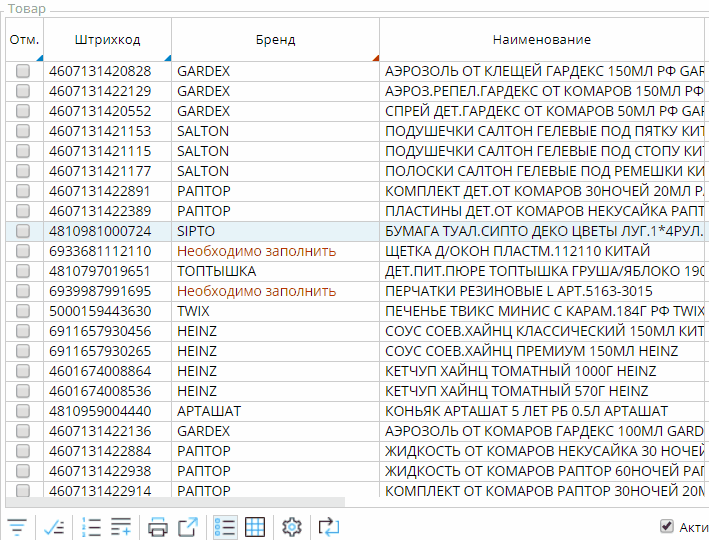
Task: Click name 'КЕТЧУП ХАЙНЦ ТОМАТНЫЙ 1000Г HEINZ'
Action: (520, 371)
